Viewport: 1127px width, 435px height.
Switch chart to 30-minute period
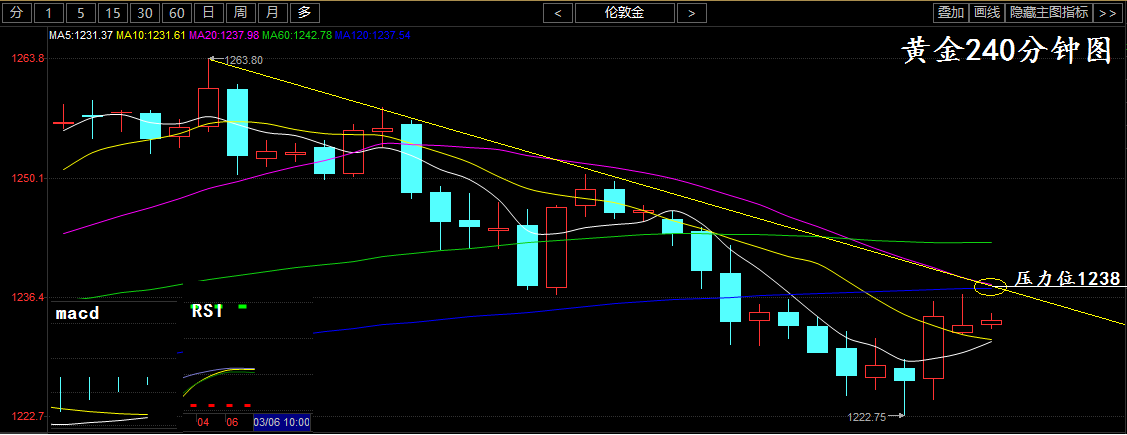(146, 13)
